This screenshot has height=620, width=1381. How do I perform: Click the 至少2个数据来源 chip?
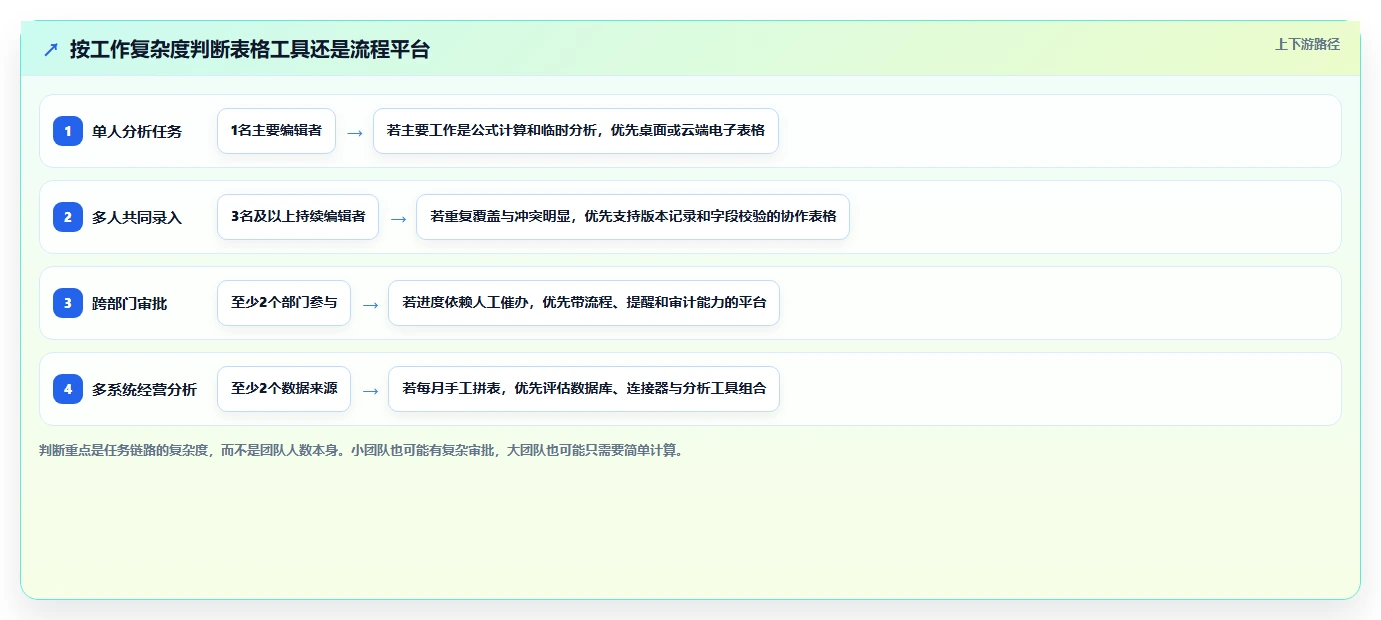(x=284, y=389)
